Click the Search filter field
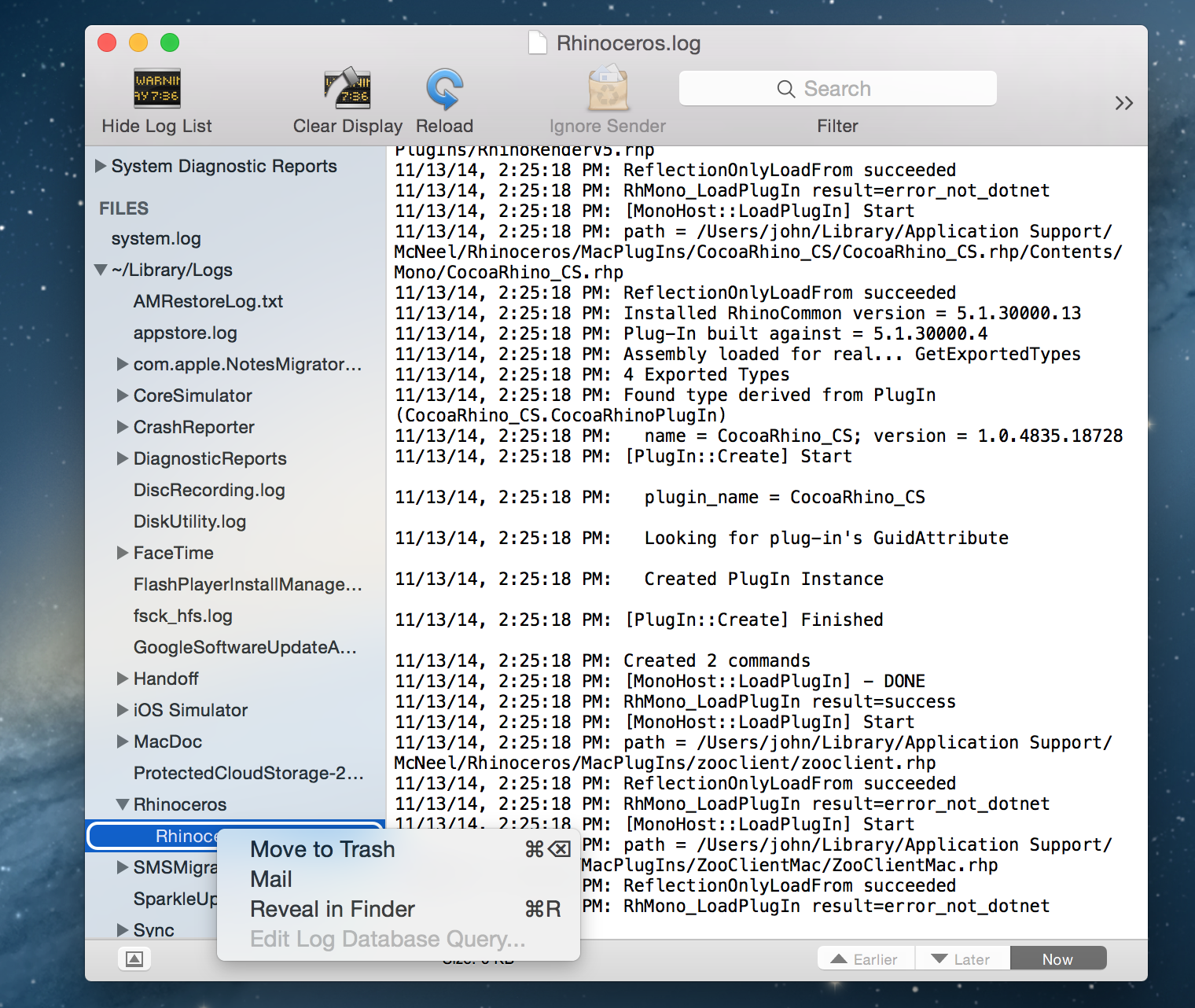Viewport: 1195px width, 1008px height. (838, 88)
